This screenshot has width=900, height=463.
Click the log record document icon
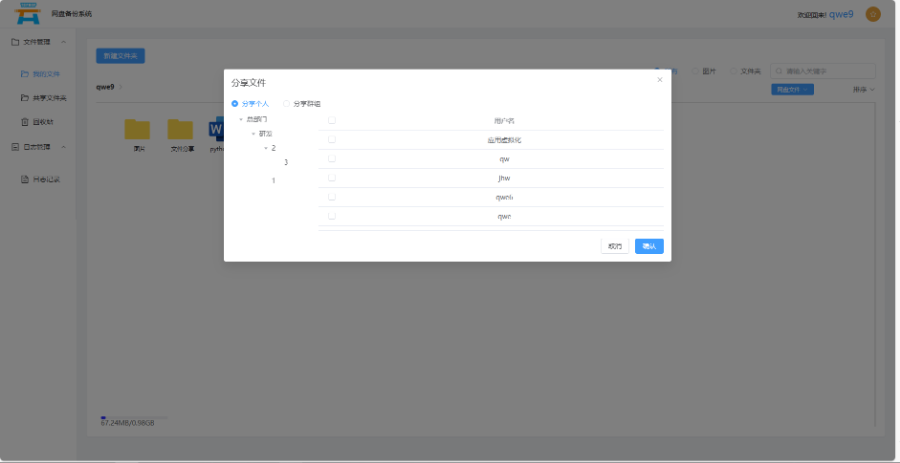(x=25, y=179)
